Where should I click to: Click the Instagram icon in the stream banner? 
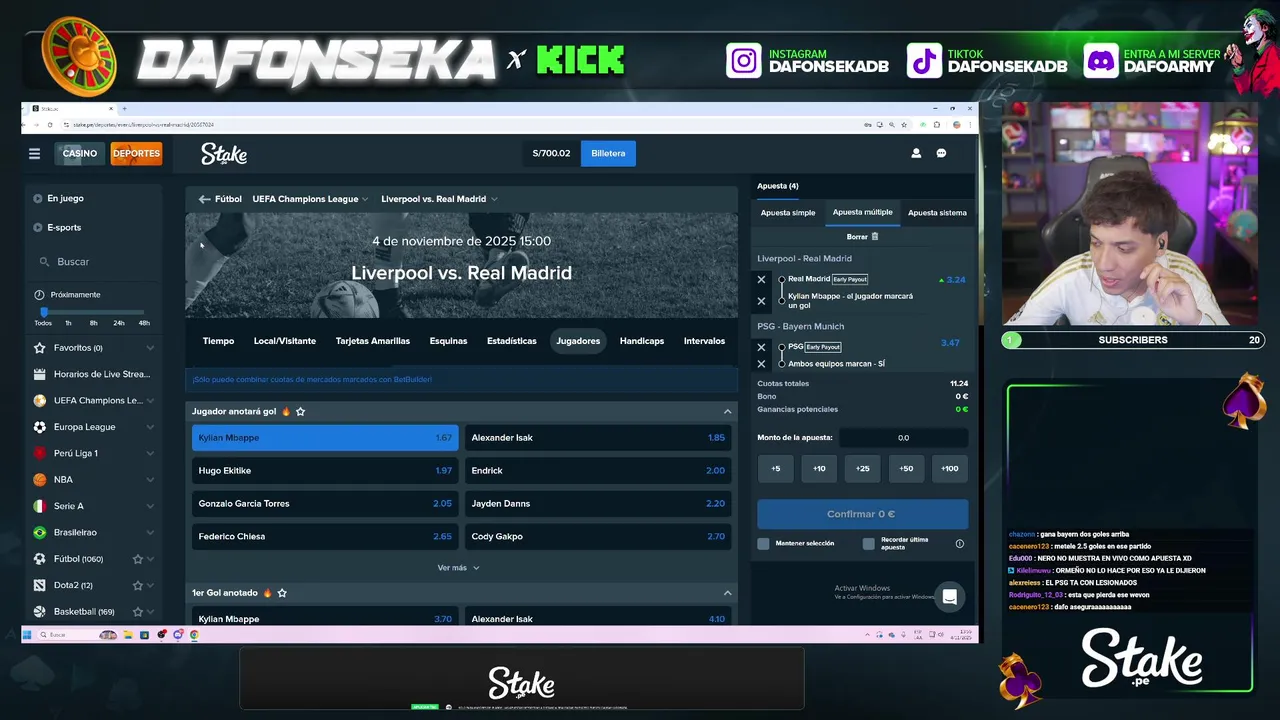744,61
